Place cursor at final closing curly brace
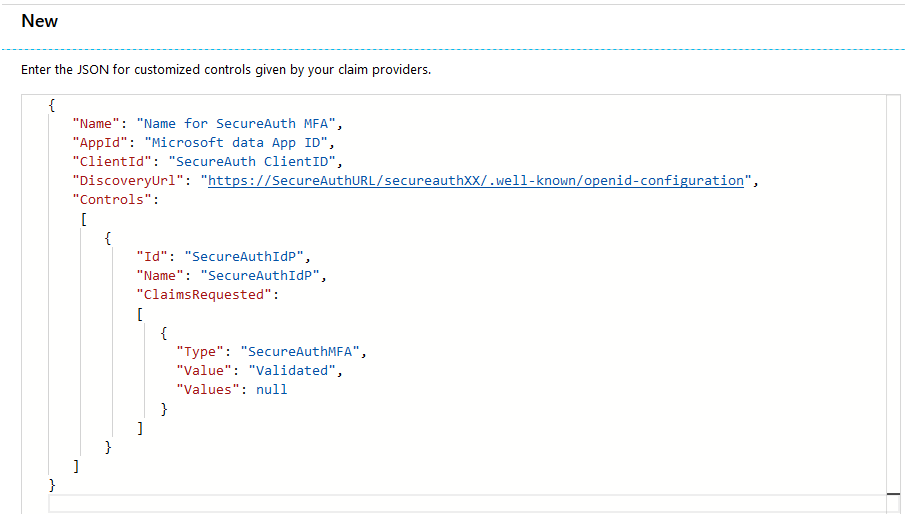The width and height of the screenshot is (905, 515). pos(53,485)
